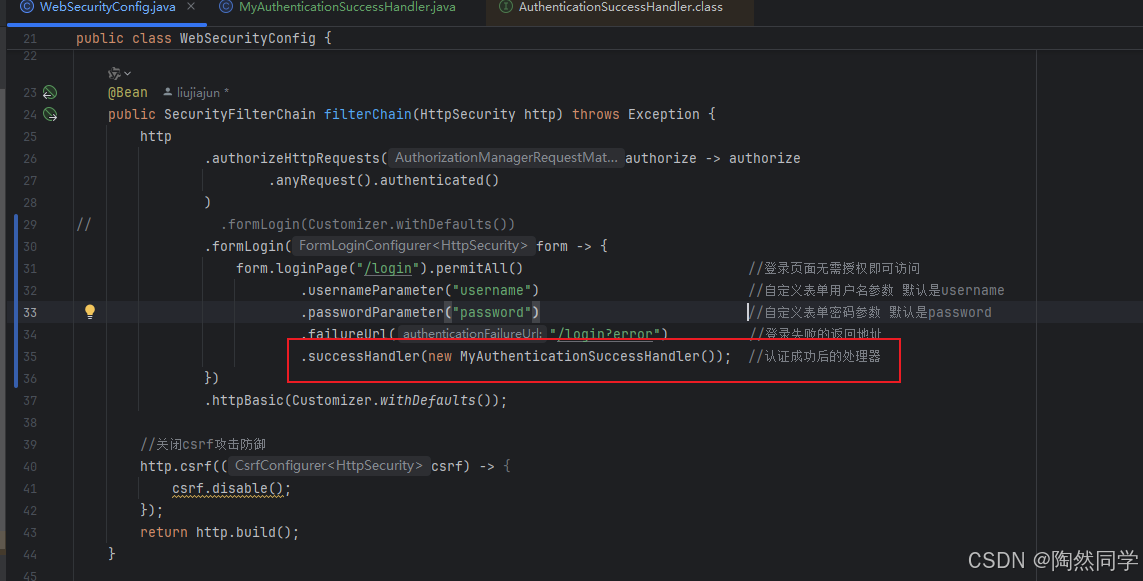
Task: Close the WebSecurityConfig.java tab
Action: point(189,6)
